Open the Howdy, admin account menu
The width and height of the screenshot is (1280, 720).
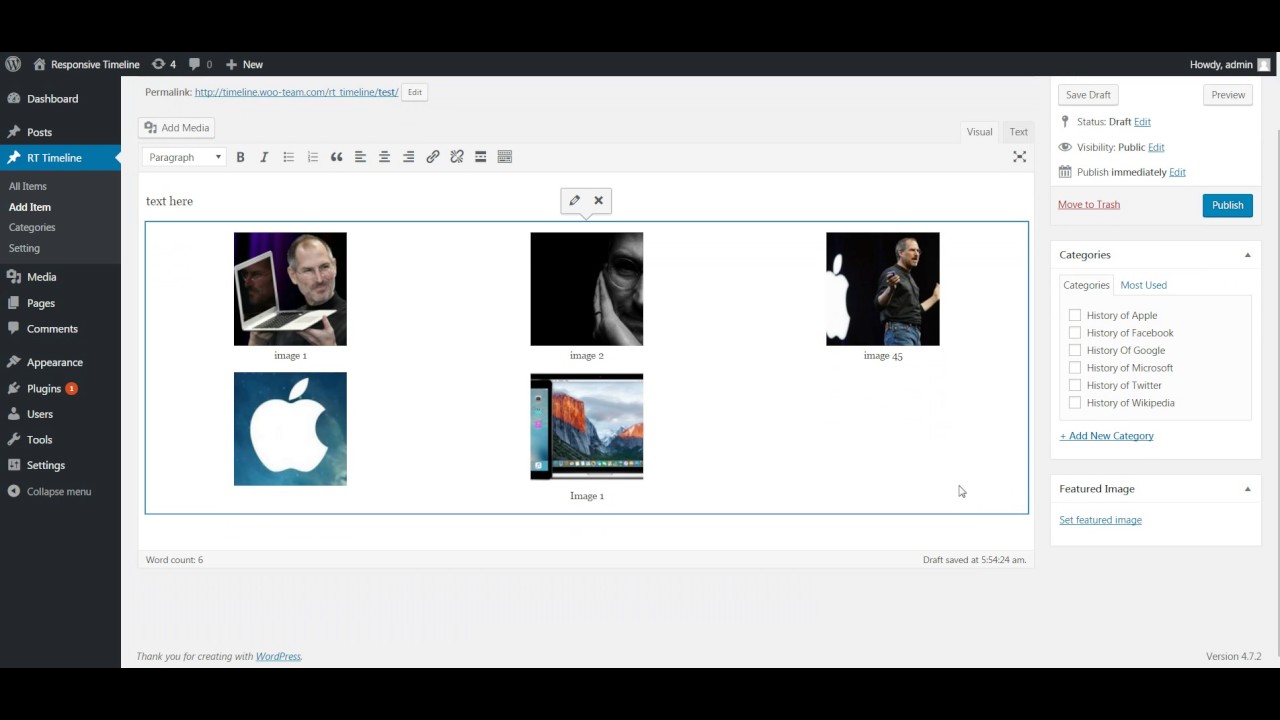(1230, 64)
